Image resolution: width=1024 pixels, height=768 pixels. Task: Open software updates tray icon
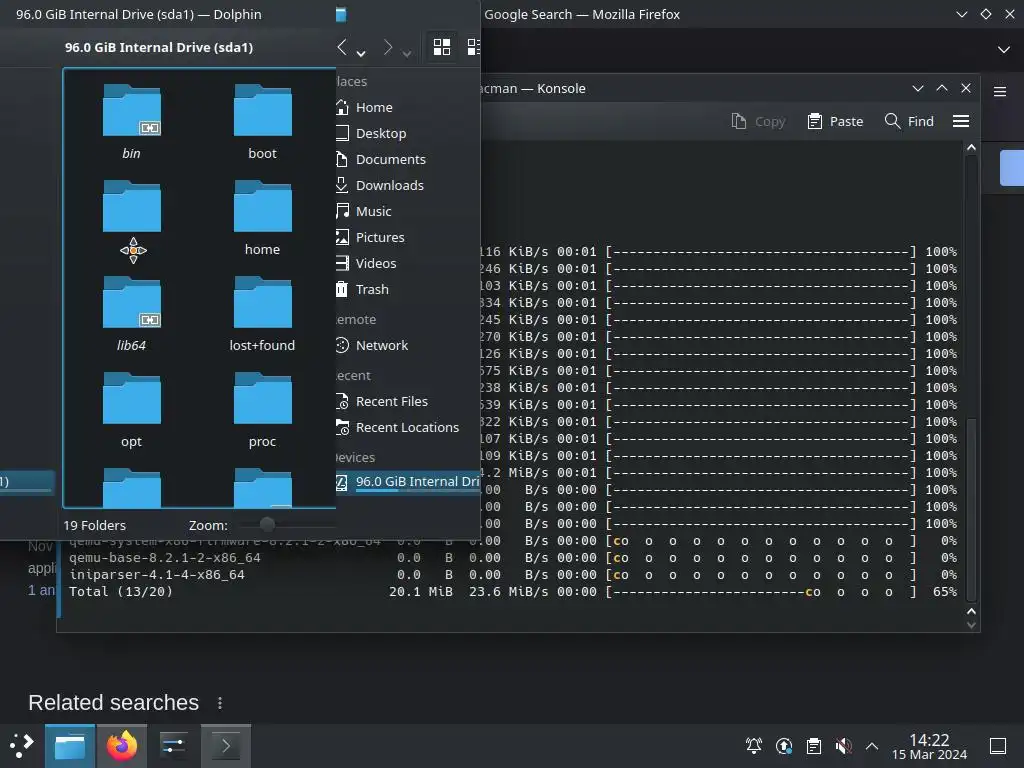point(784,746)
